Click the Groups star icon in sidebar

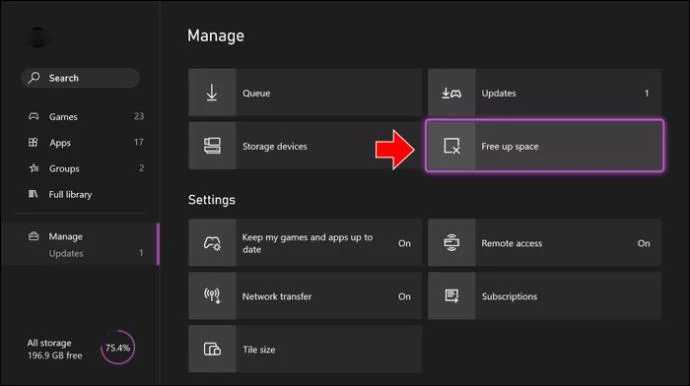(34, 168)
